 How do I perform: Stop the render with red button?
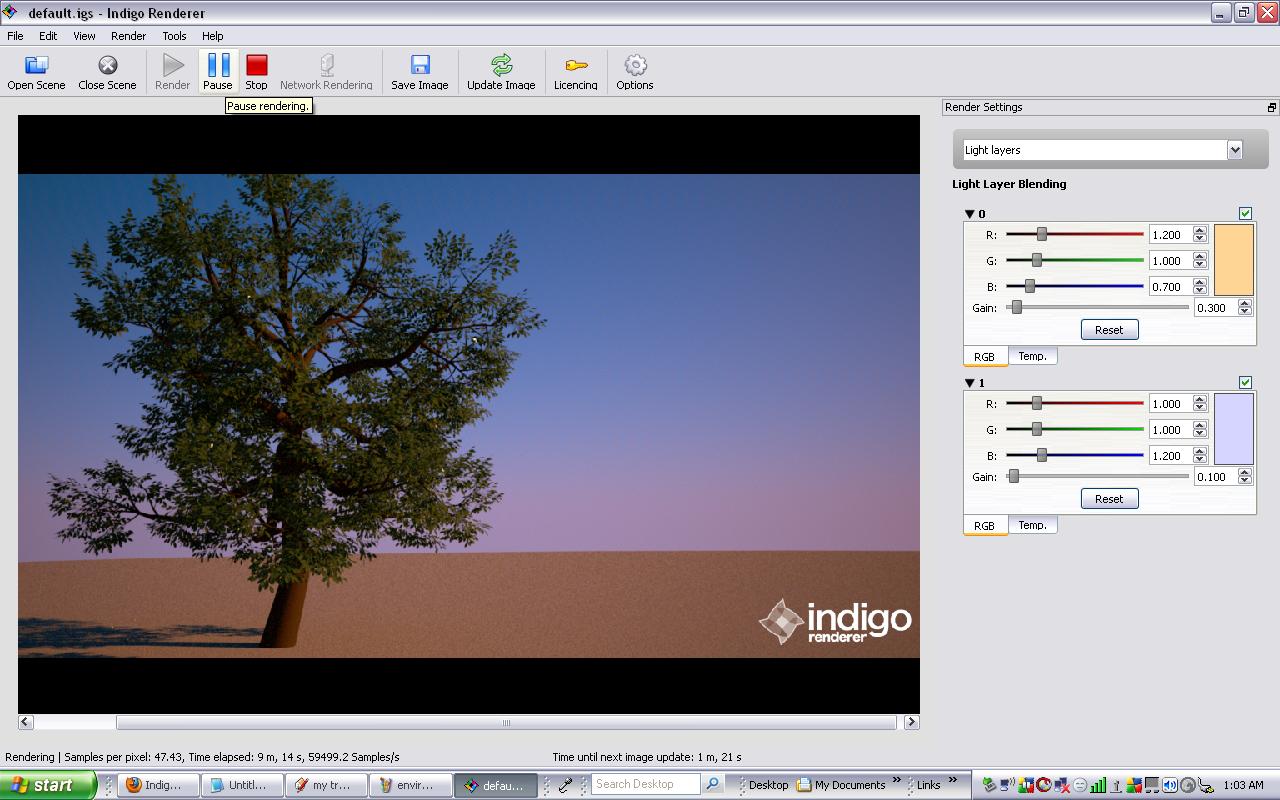[257, 66]
